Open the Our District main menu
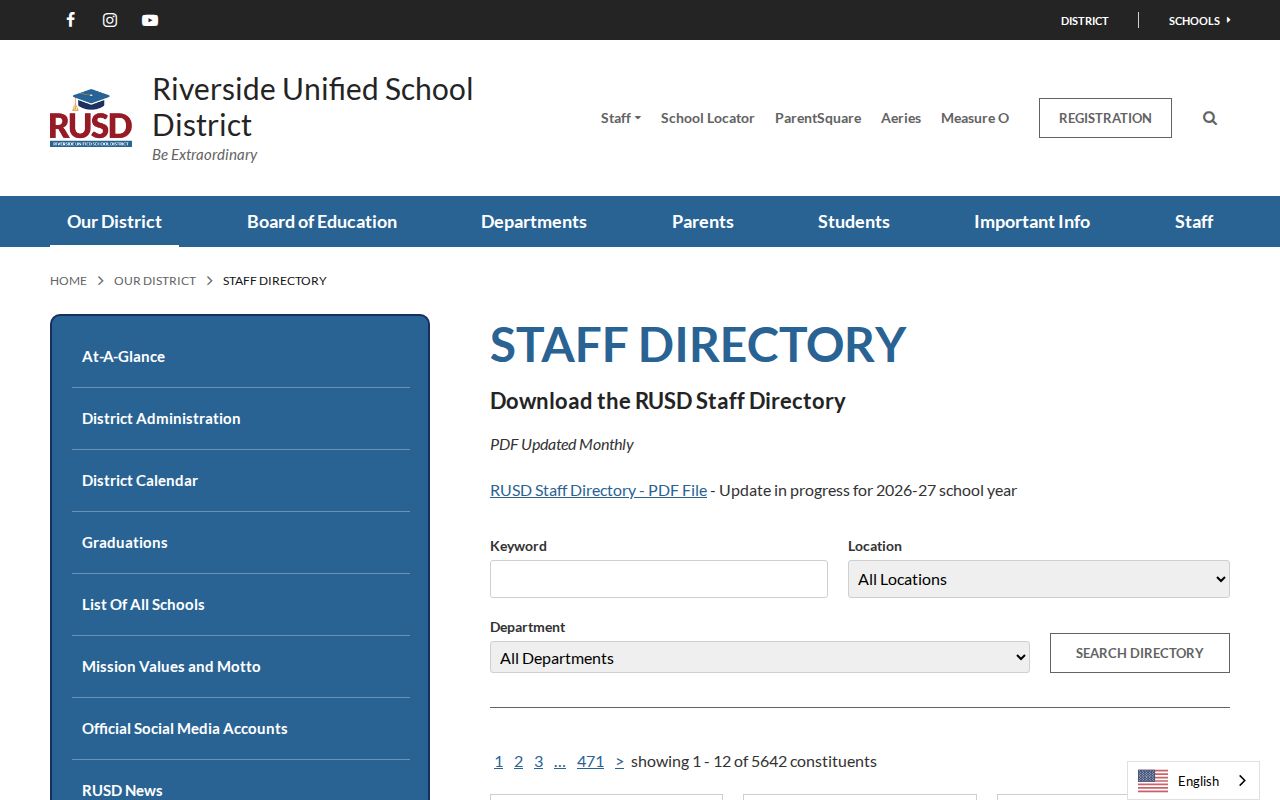Screen dimensions: 1280x800 (114, 221)
